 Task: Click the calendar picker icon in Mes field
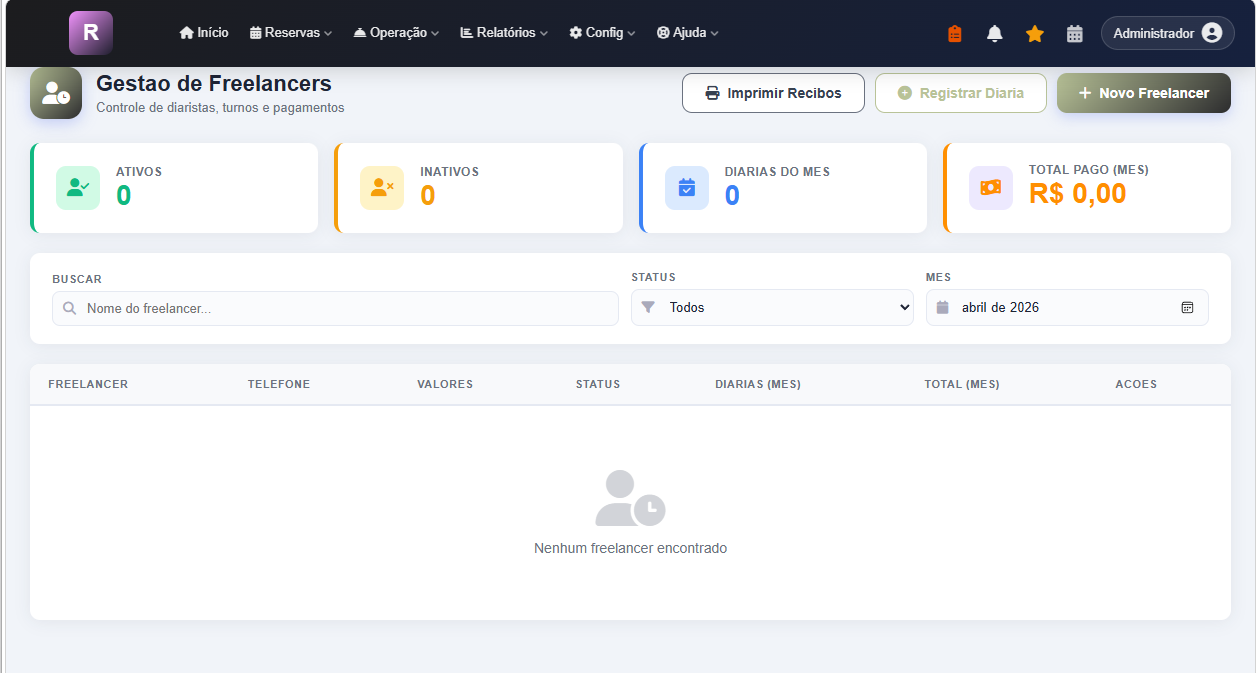pyautogui.click(x=1187, y=308)
